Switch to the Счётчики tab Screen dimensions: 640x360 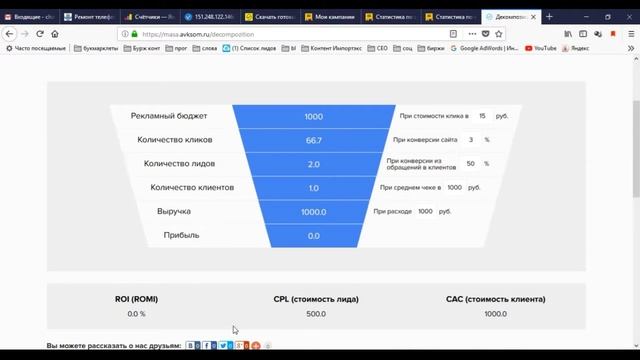coord(149,17)
